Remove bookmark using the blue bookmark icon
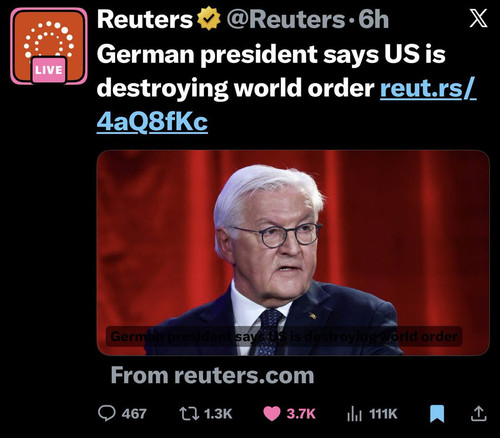This screenshot has height=438, width=500. point(437,414)
